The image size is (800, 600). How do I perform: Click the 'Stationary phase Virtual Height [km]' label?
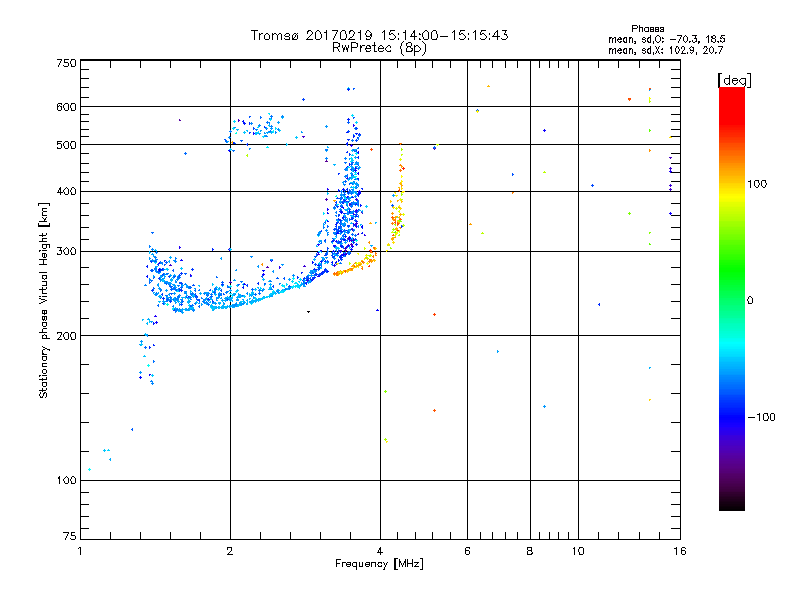(x=43, y=301)
